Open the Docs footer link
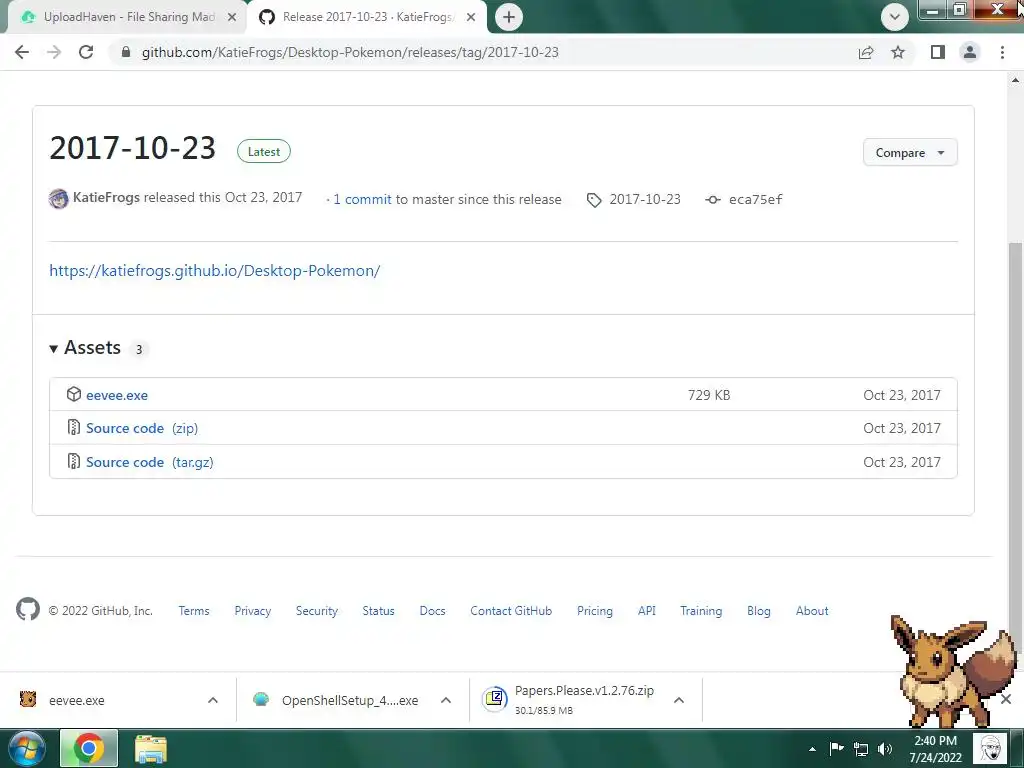Screen dimensions: 1024x768 pyautogui.click(x=432, y=611)
